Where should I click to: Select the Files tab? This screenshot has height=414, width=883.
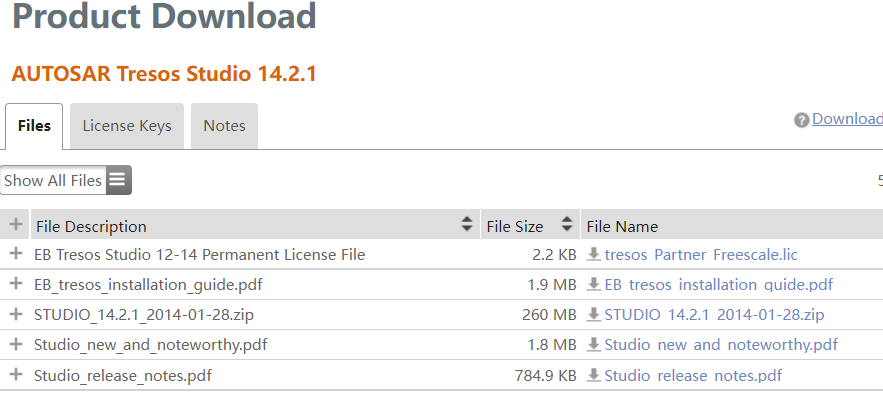pos(34,126)
